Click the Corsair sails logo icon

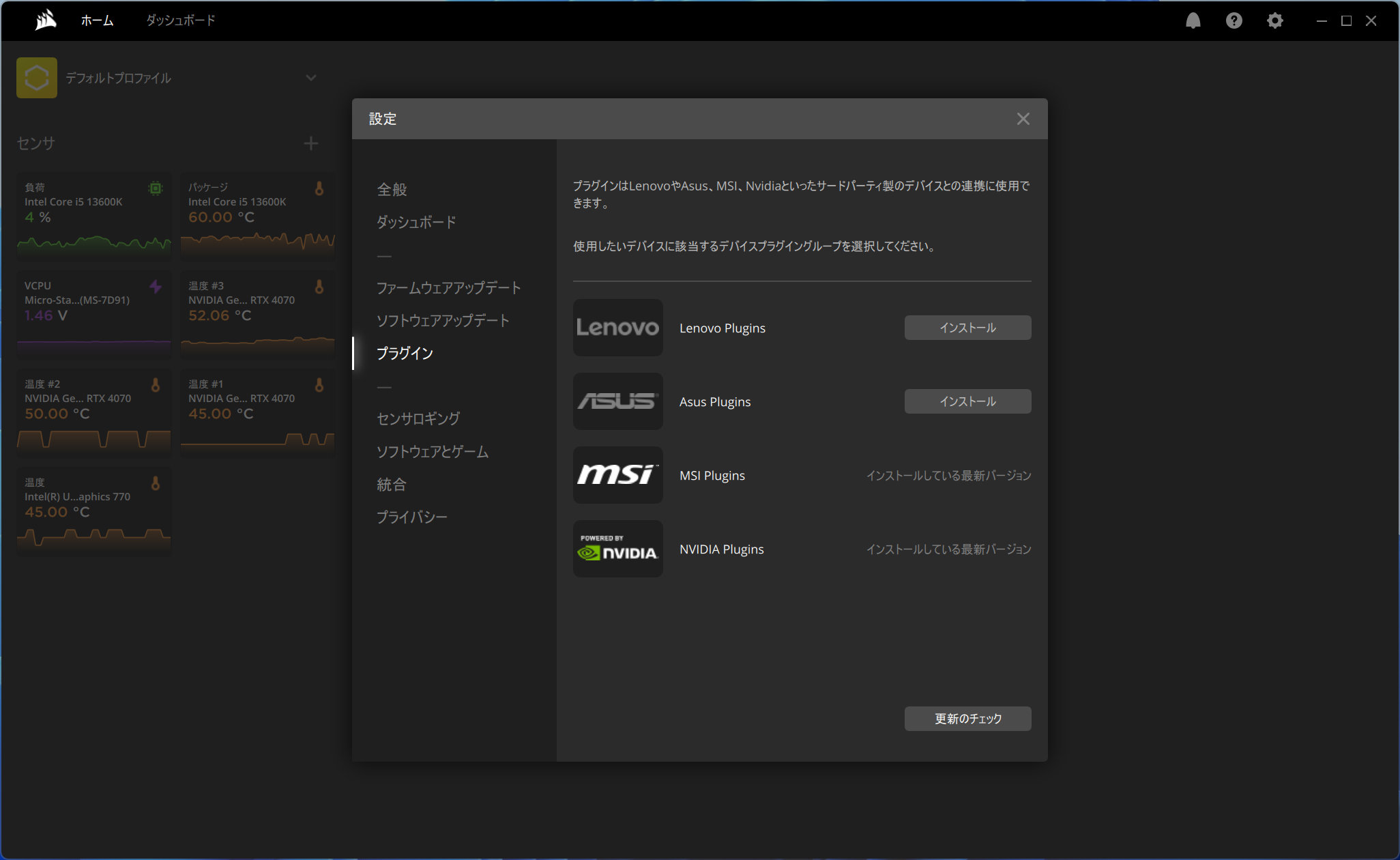tap(46, 20)
